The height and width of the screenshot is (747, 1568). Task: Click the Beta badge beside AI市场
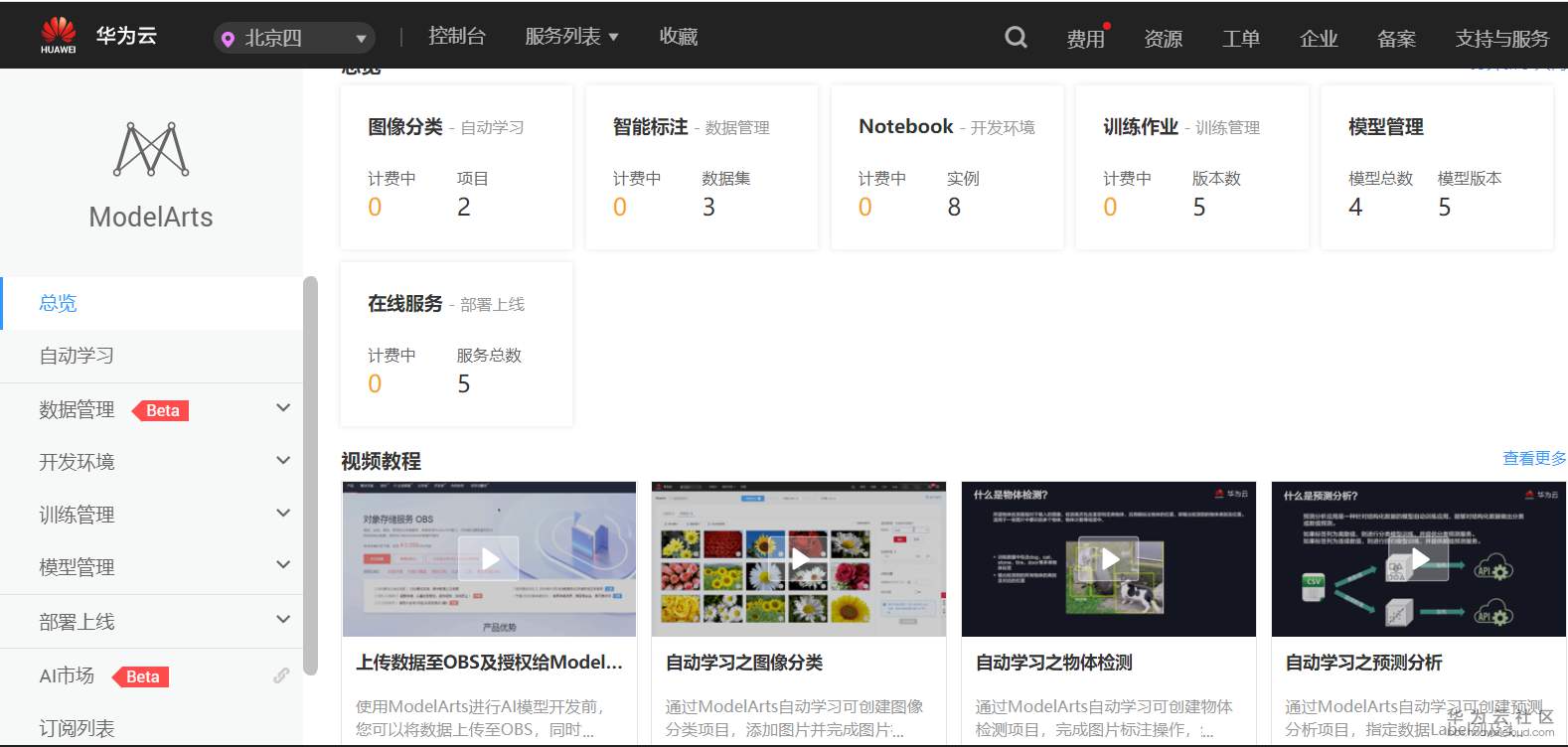coord(142,676)
